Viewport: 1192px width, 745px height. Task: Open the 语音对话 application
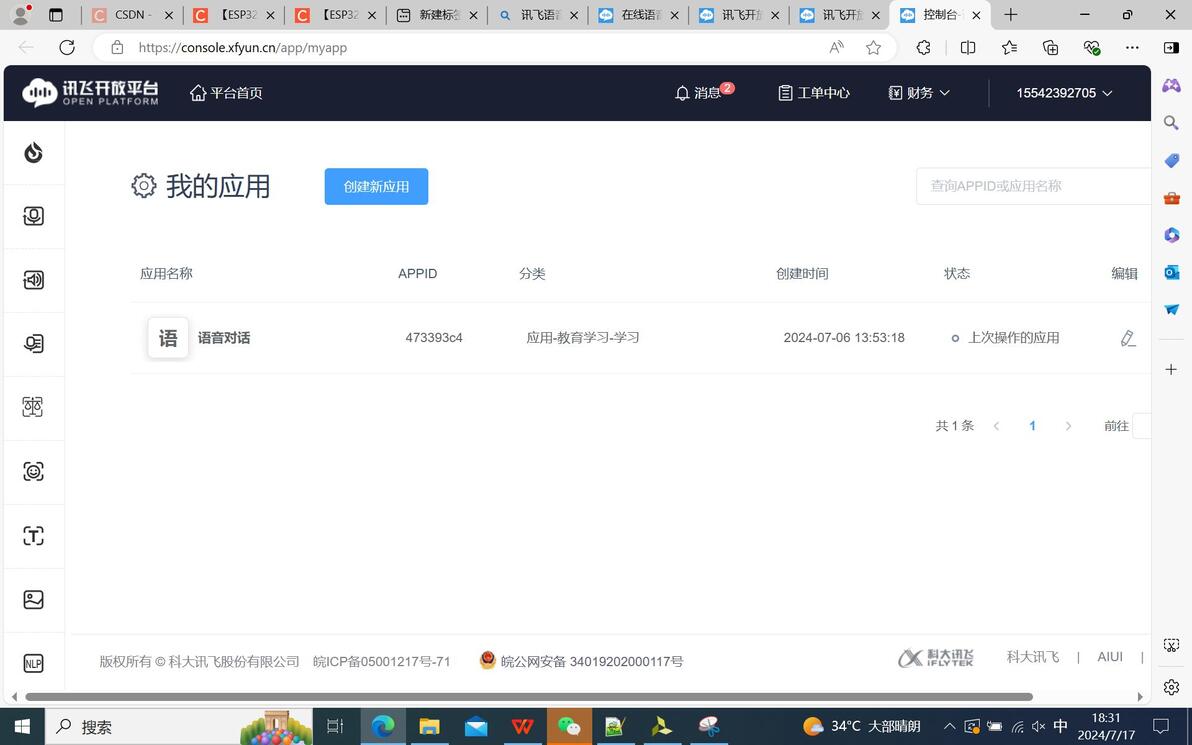point(224,338)
